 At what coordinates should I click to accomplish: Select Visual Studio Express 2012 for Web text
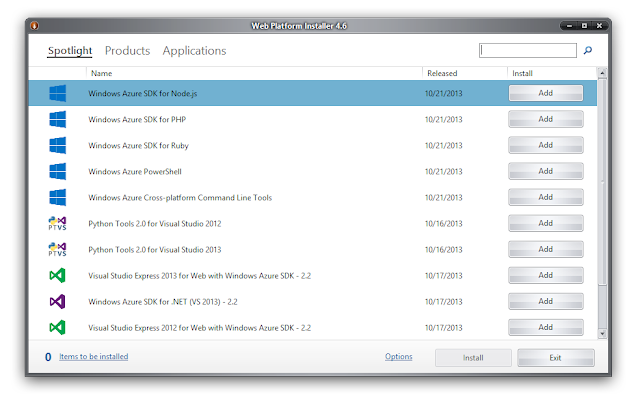click(200, 328)
